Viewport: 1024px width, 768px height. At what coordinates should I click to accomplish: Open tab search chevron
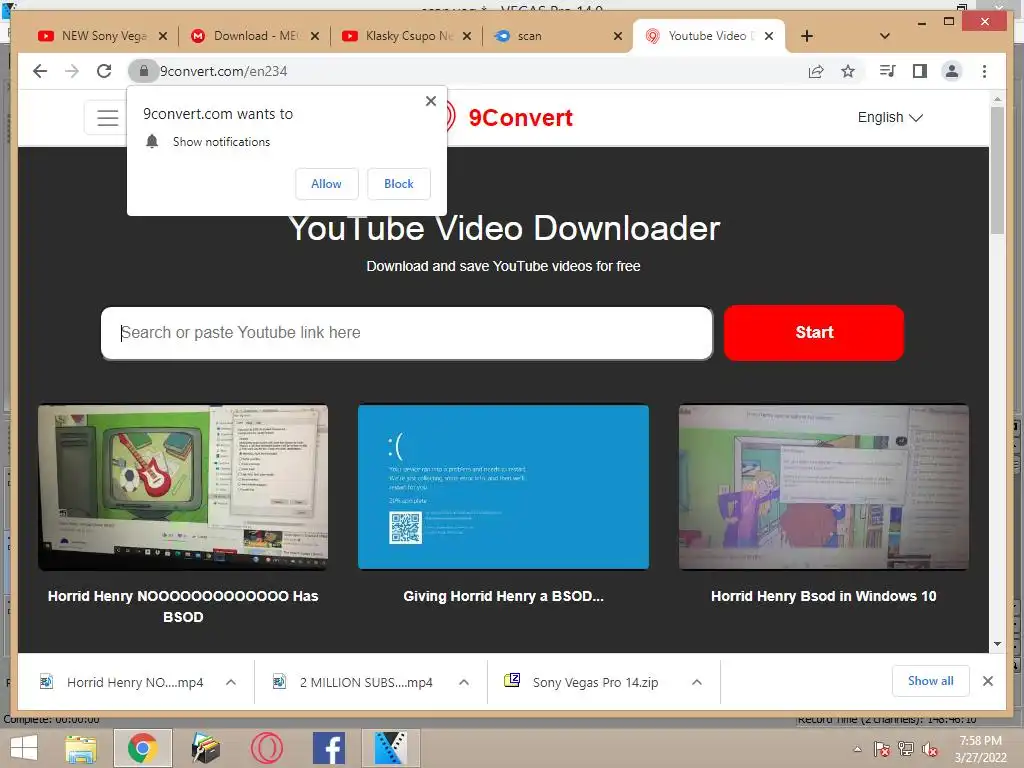[885, 36]
